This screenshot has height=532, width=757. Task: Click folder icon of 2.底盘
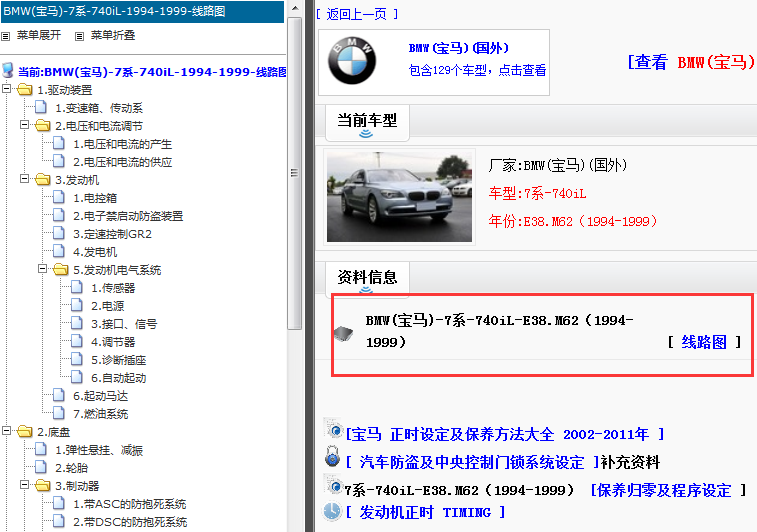click(x=25, y=431)
